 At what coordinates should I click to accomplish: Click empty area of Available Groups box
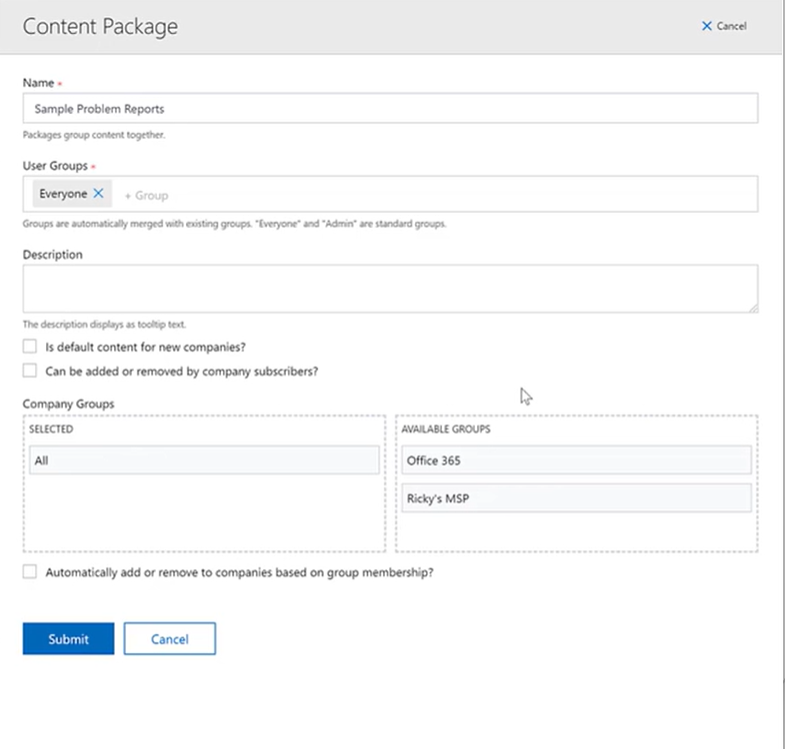(x=576, y=532)
